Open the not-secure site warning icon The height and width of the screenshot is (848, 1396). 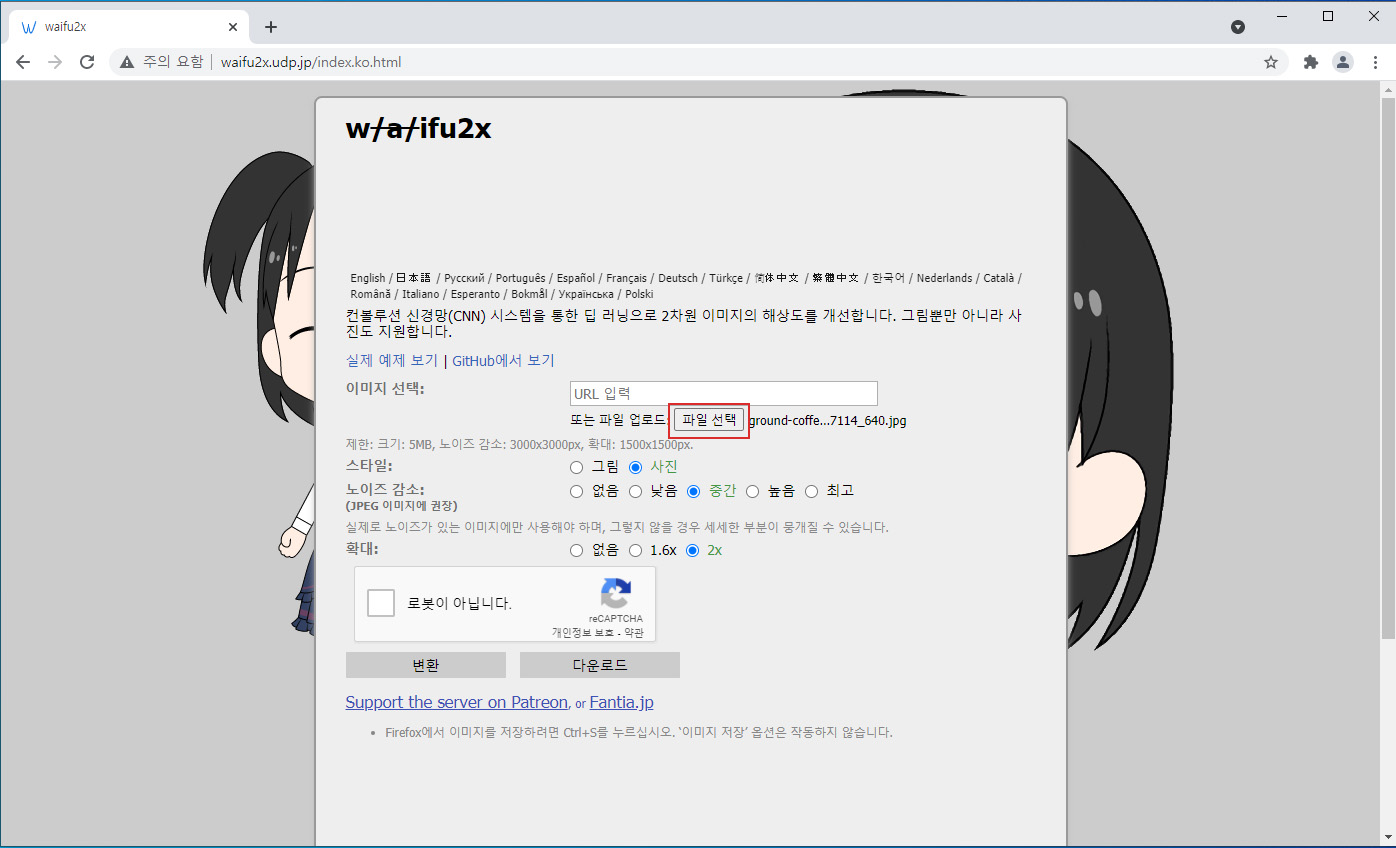(127, 62)
